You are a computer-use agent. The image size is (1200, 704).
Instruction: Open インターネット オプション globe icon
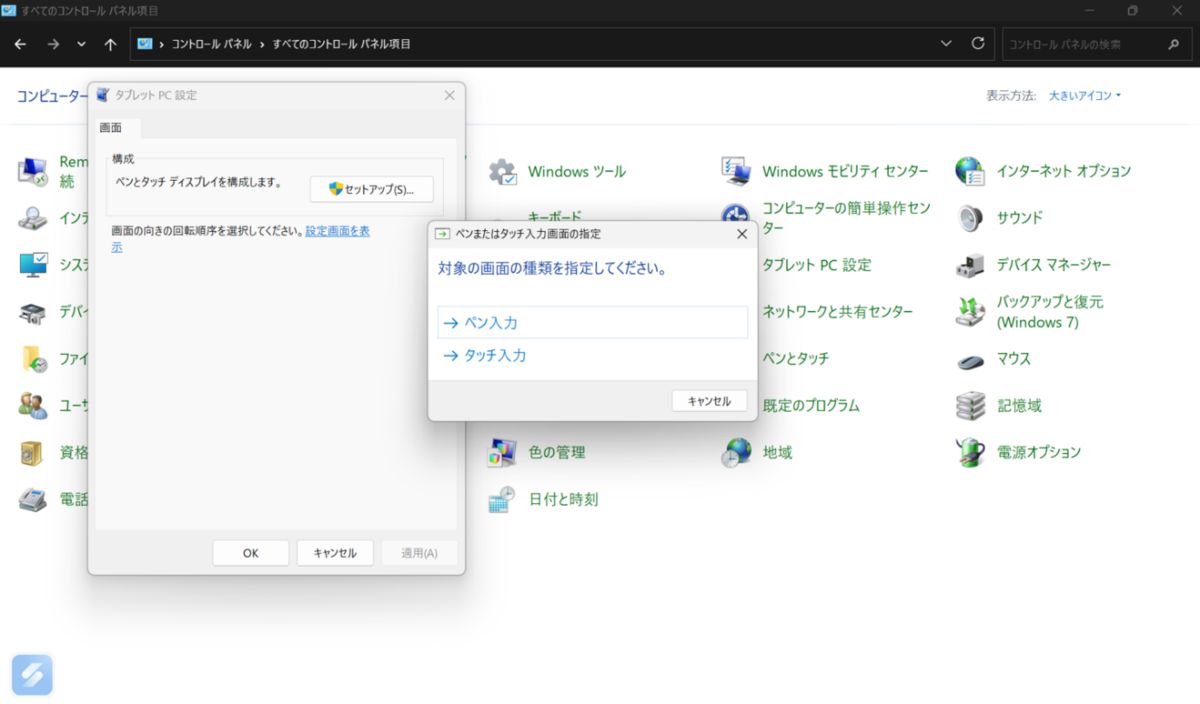[970, 172]
